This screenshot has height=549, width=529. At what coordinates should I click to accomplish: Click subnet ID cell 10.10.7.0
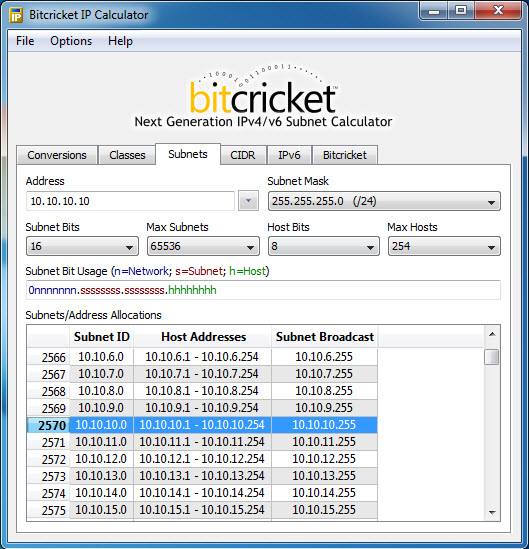[x=101, y=374]
